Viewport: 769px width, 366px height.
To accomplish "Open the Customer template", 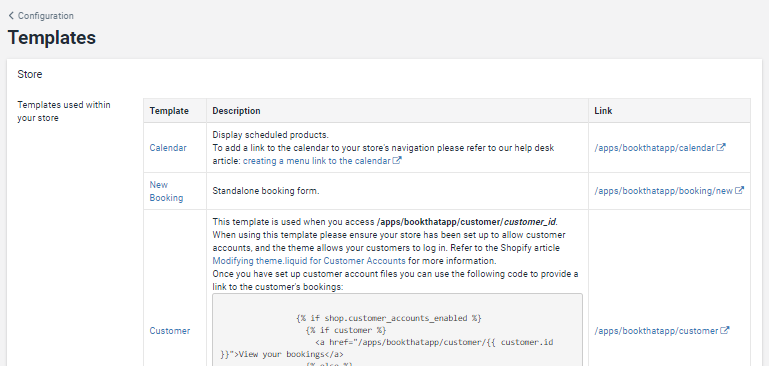I will tap(170, 331).
